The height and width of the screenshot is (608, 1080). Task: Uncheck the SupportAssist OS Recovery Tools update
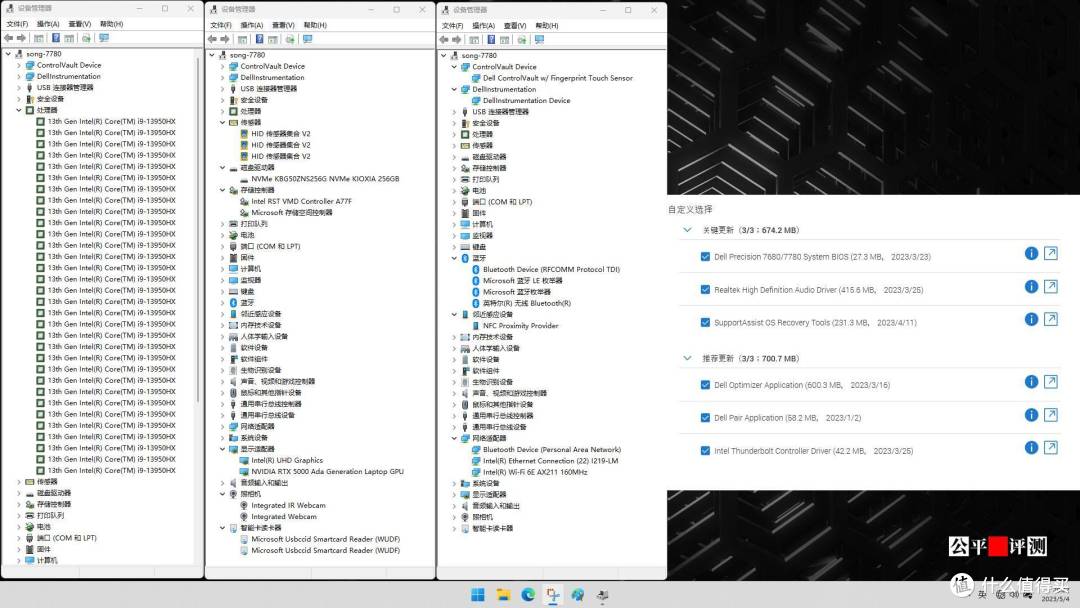coord(705,320)
